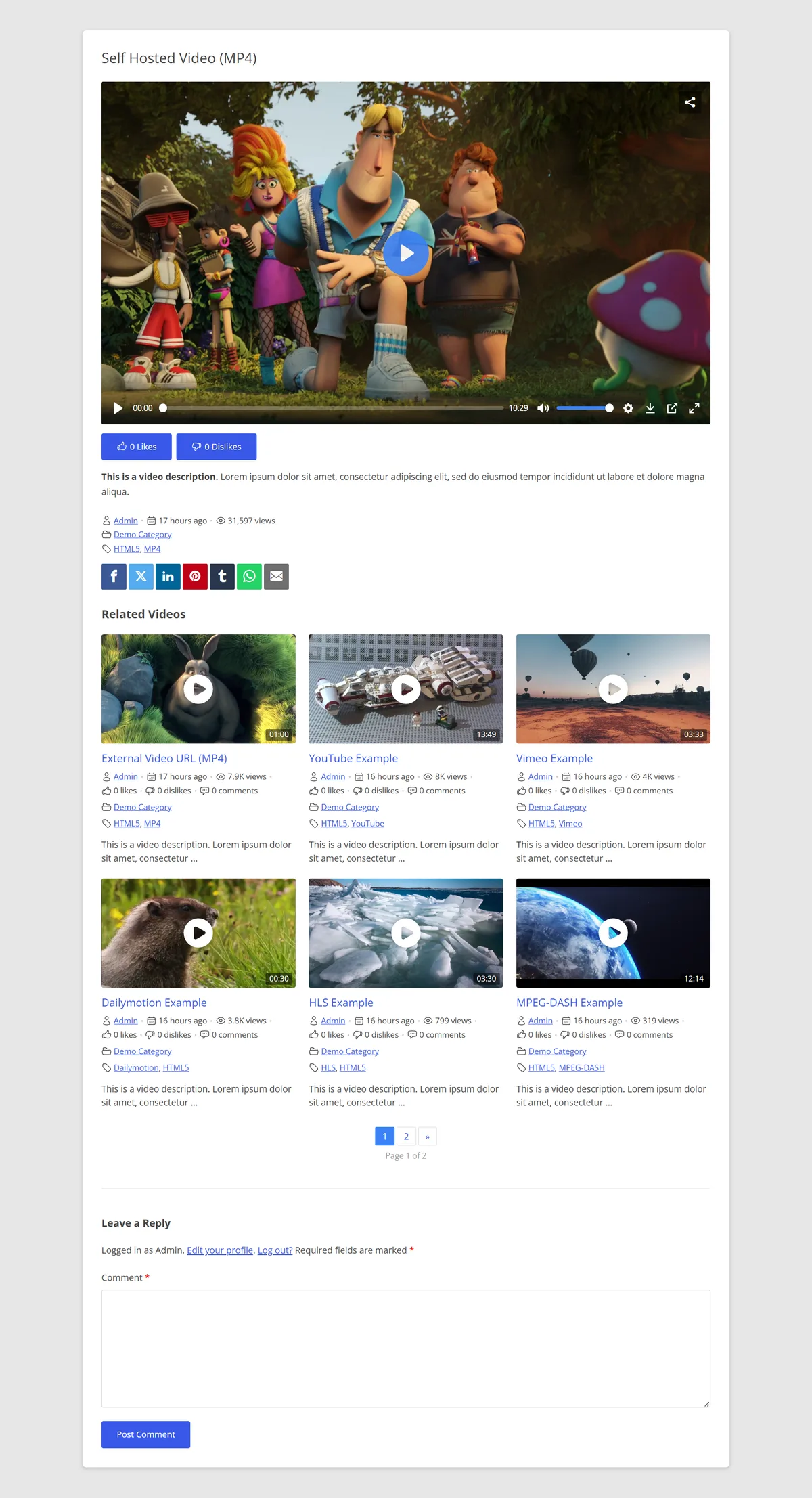
Task: Open MPEG-DASH Example title link
Action: click(569, 1003)
